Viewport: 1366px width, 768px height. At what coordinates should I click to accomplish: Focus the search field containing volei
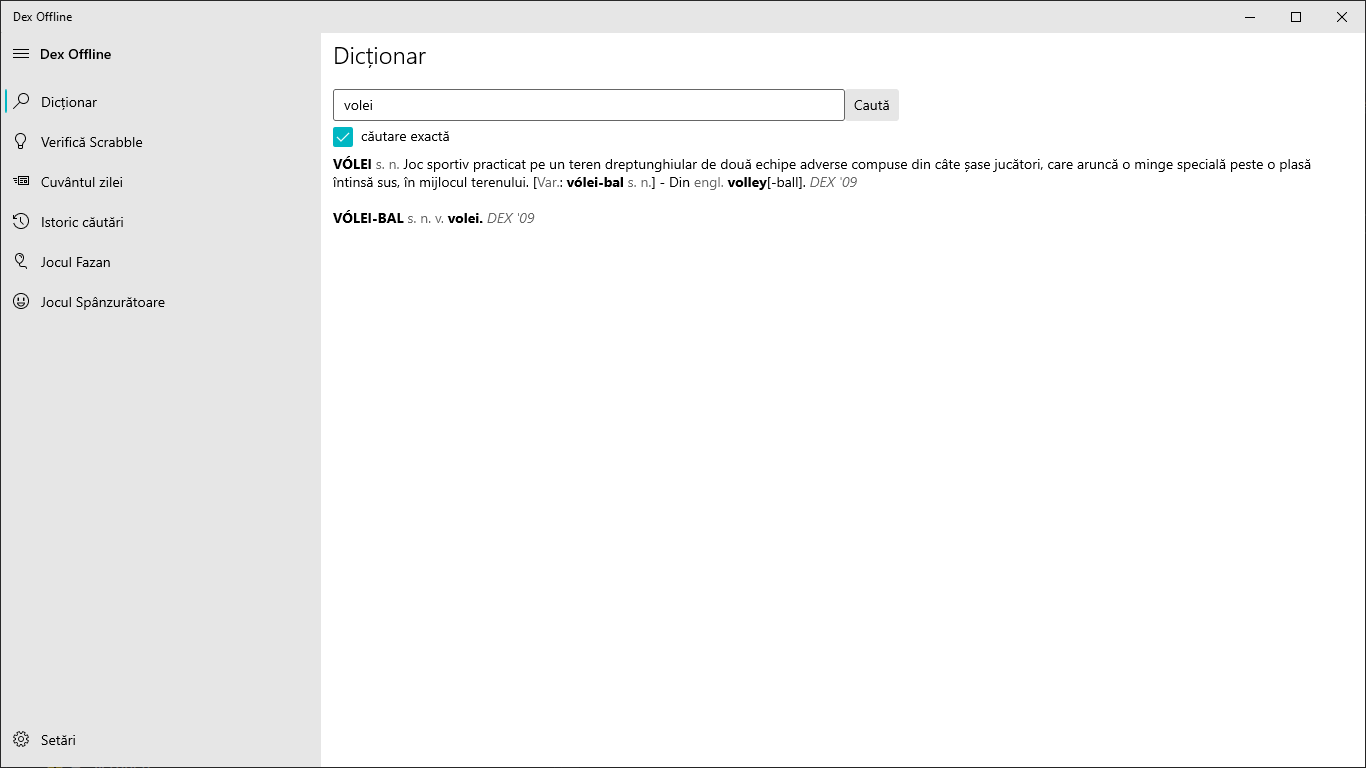(x=589, y=105)
